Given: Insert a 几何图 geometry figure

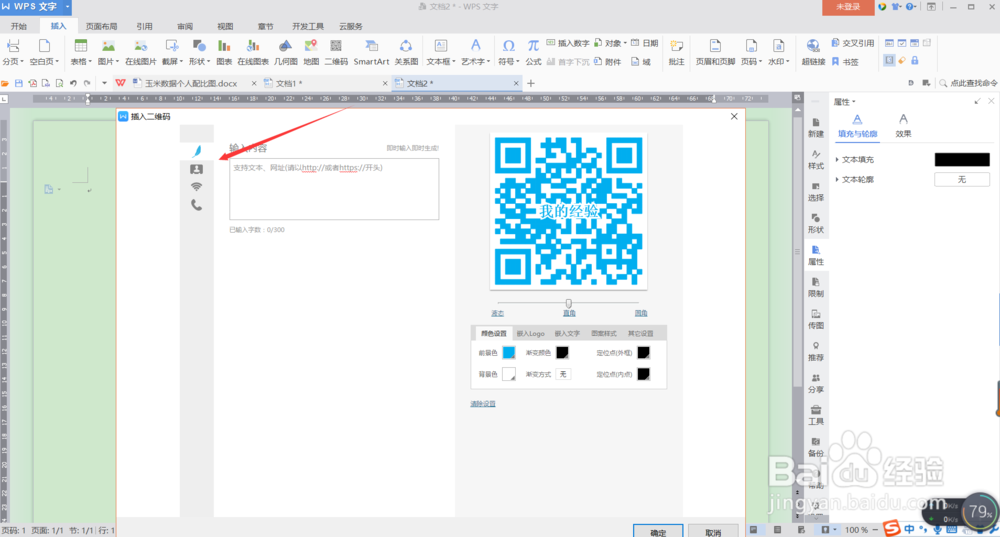Looking at the screenshot, I should point(285,52).
